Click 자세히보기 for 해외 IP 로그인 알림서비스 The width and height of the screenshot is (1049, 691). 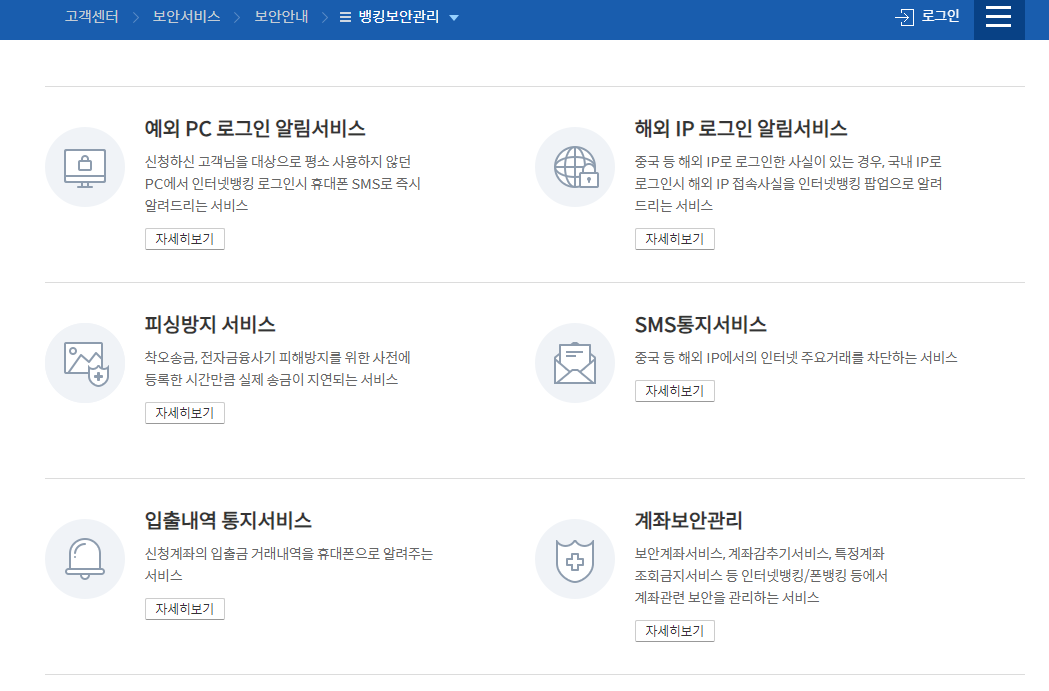[x=674, y=238]
